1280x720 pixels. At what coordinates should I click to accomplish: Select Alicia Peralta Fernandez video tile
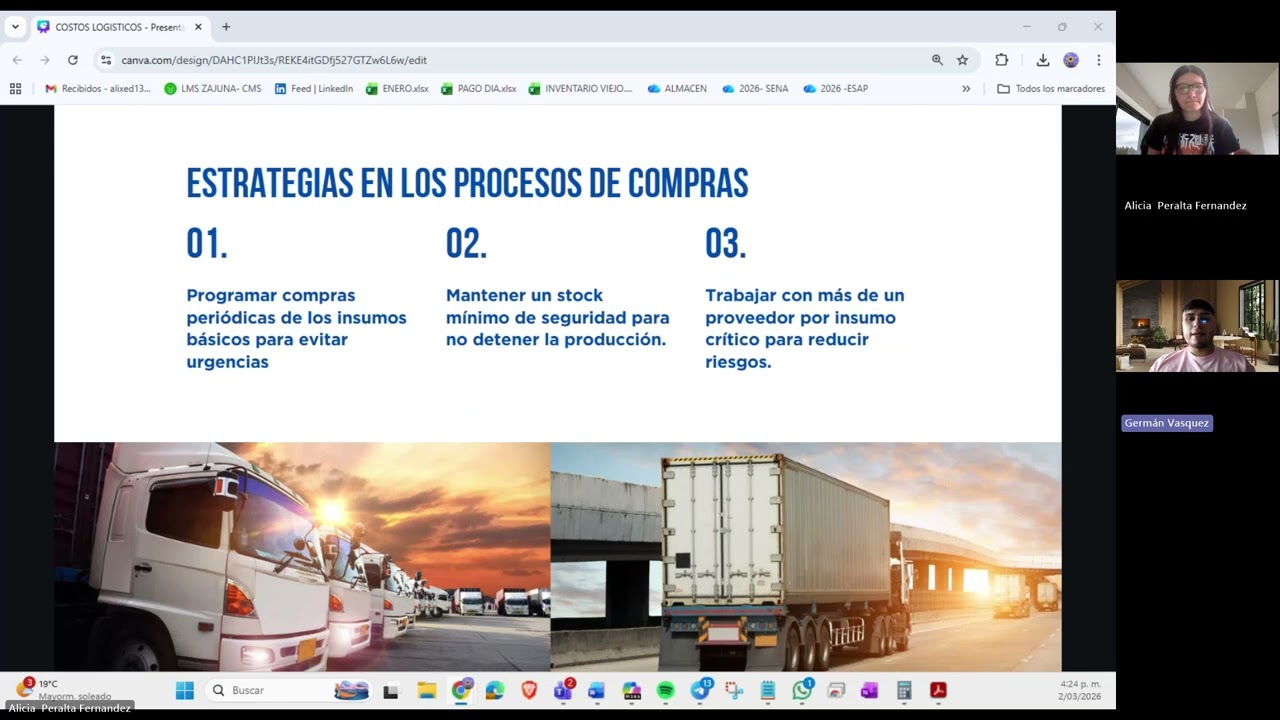[1197, 109]
